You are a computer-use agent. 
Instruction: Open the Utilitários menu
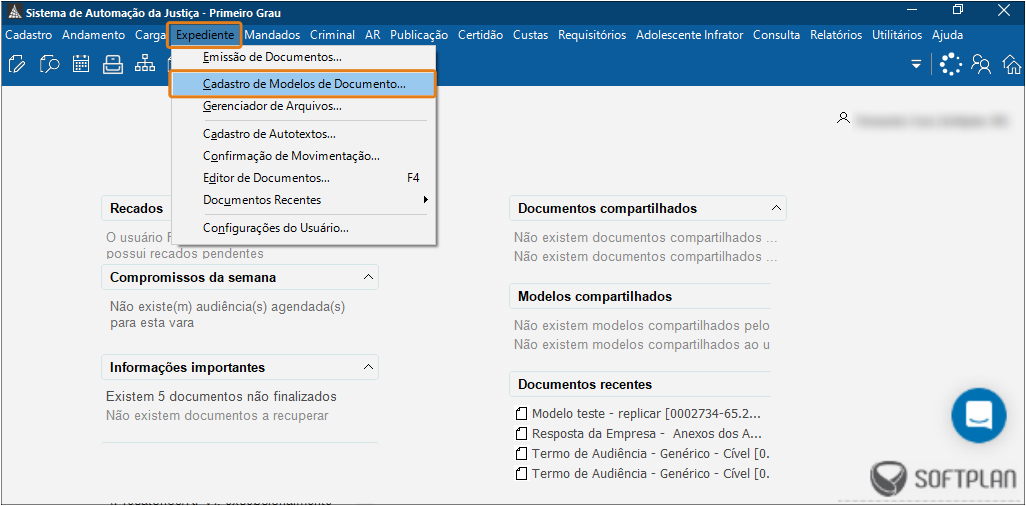pyautogui.click(x=897, y=35)
